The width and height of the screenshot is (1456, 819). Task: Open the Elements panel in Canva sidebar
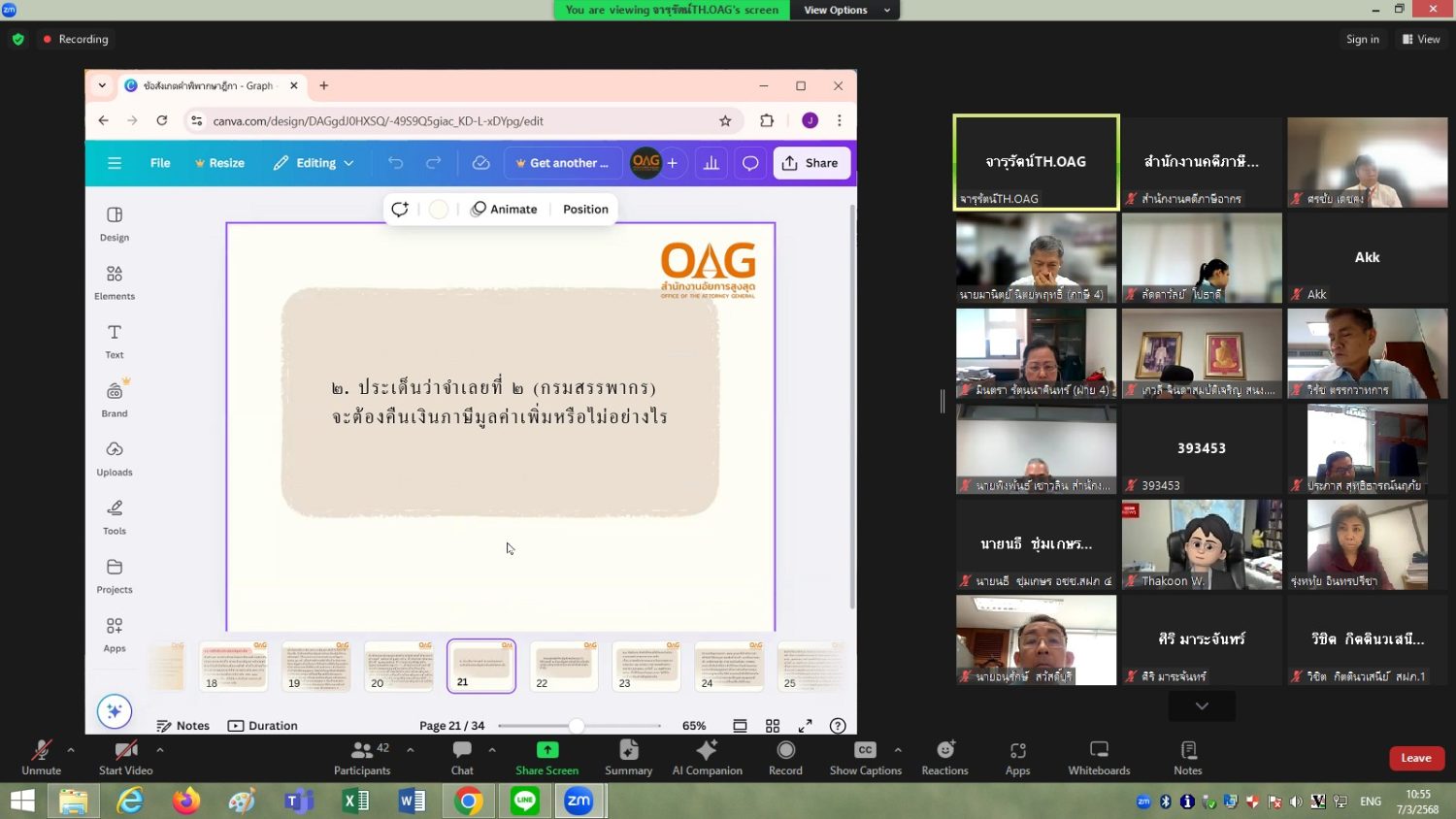pyautogui.click(x=115, y=282)
